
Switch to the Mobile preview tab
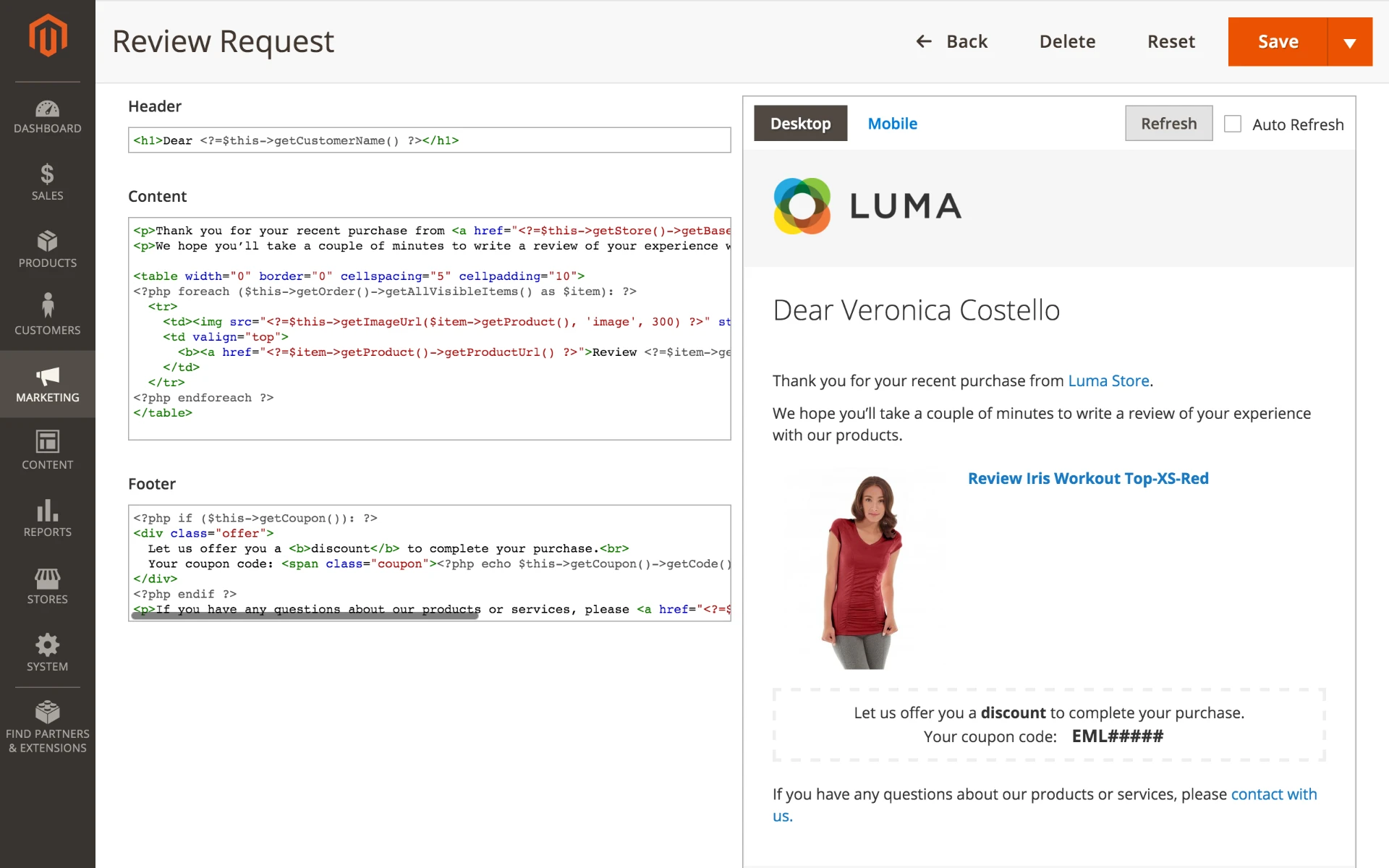892,123
